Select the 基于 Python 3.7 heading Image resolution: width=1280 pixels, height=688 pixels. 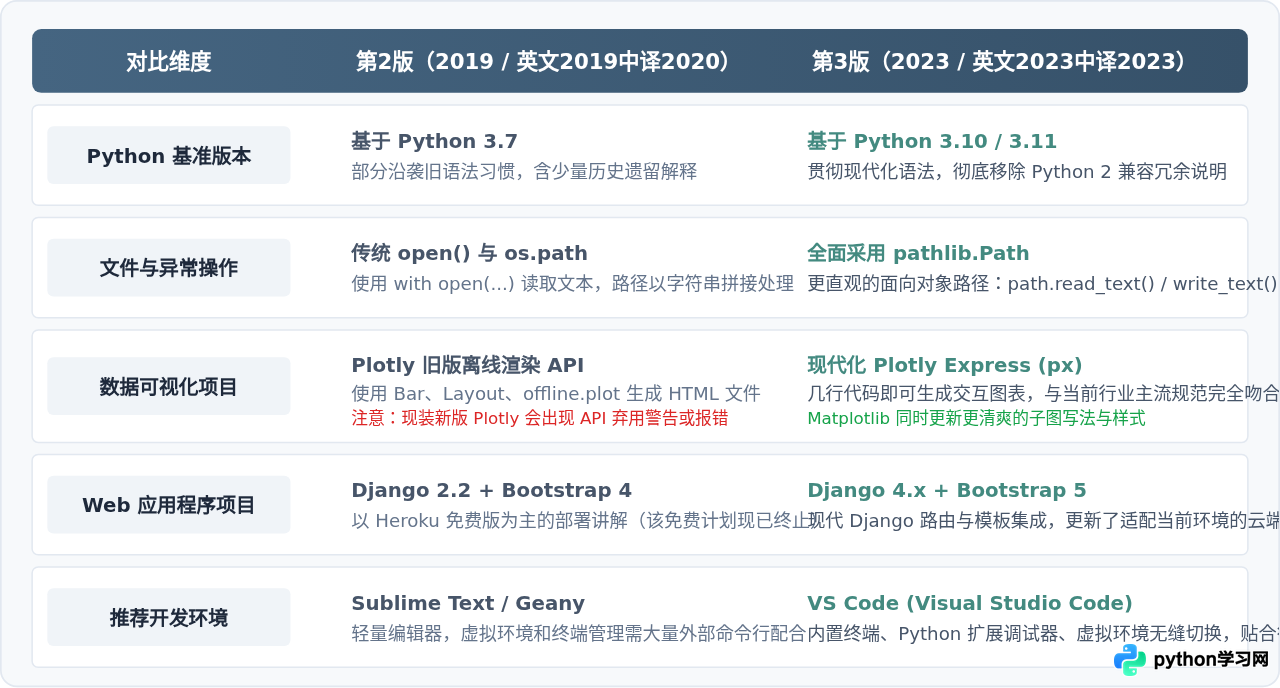point(434,141)
